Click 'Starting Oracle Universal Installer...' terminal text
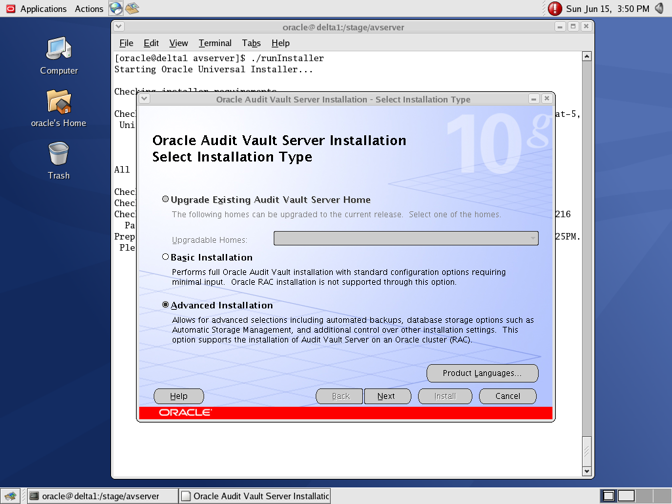The height and width of the screenshot is (504, 672). (x=213, y=69)
